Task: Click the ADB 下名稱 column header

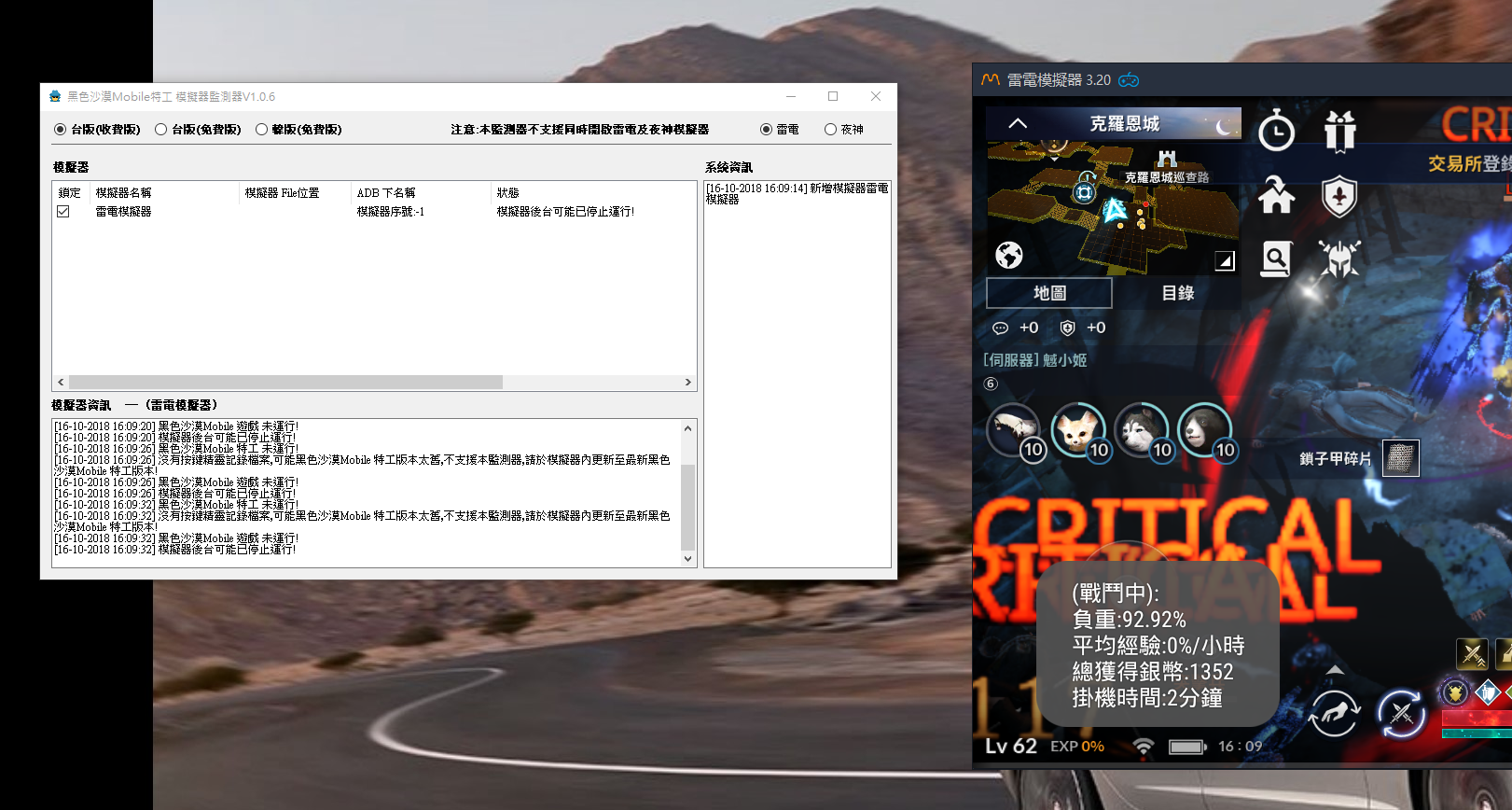Action: click(x=422, y=193)
